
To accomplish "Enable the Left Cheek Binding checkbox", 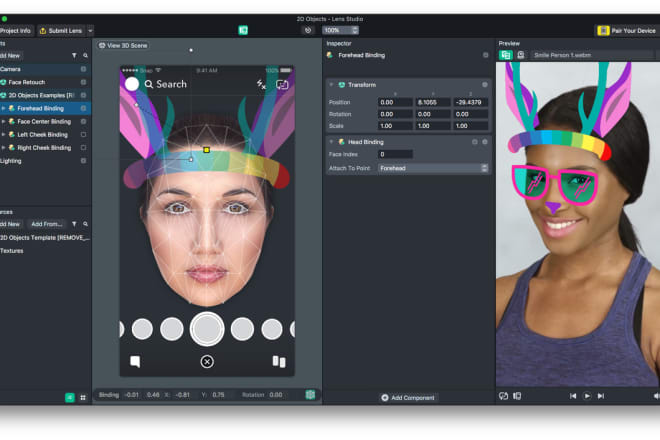I will pyautogui.click(x=83, y=135).
